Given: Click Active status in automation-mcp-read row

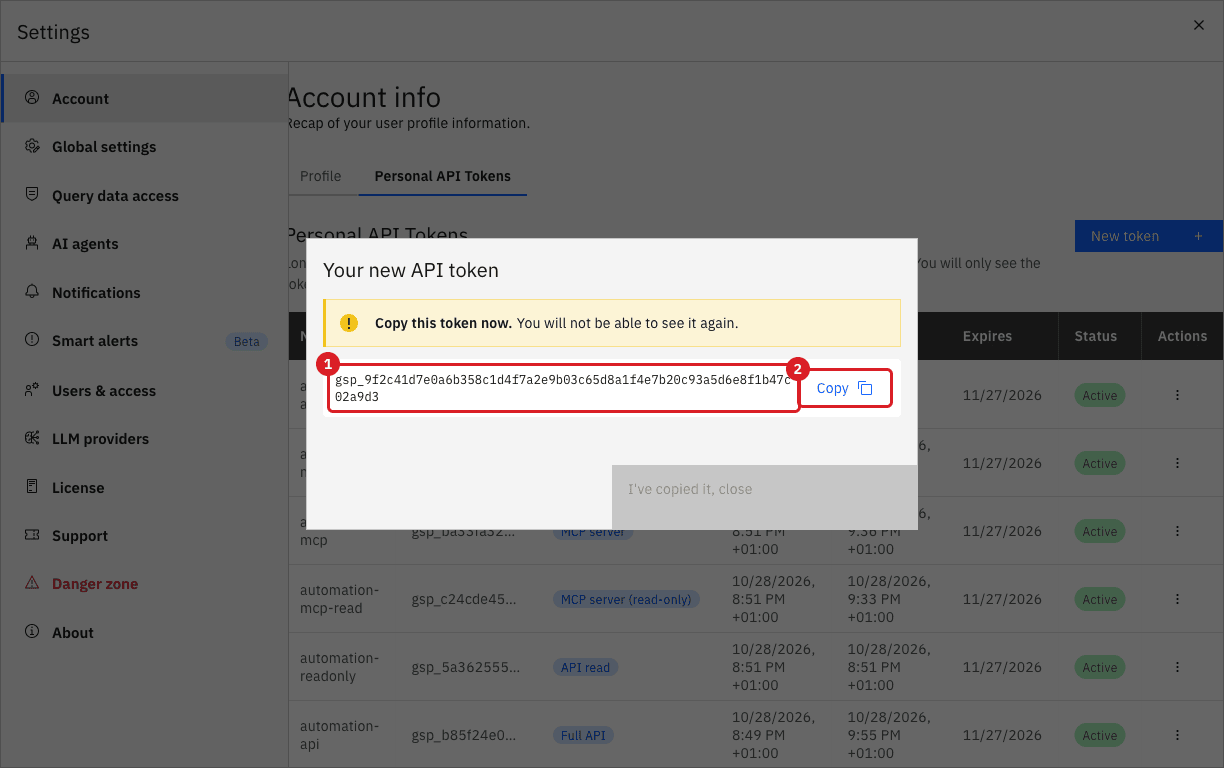Looking at the screenshot, I should [1100, 599].
